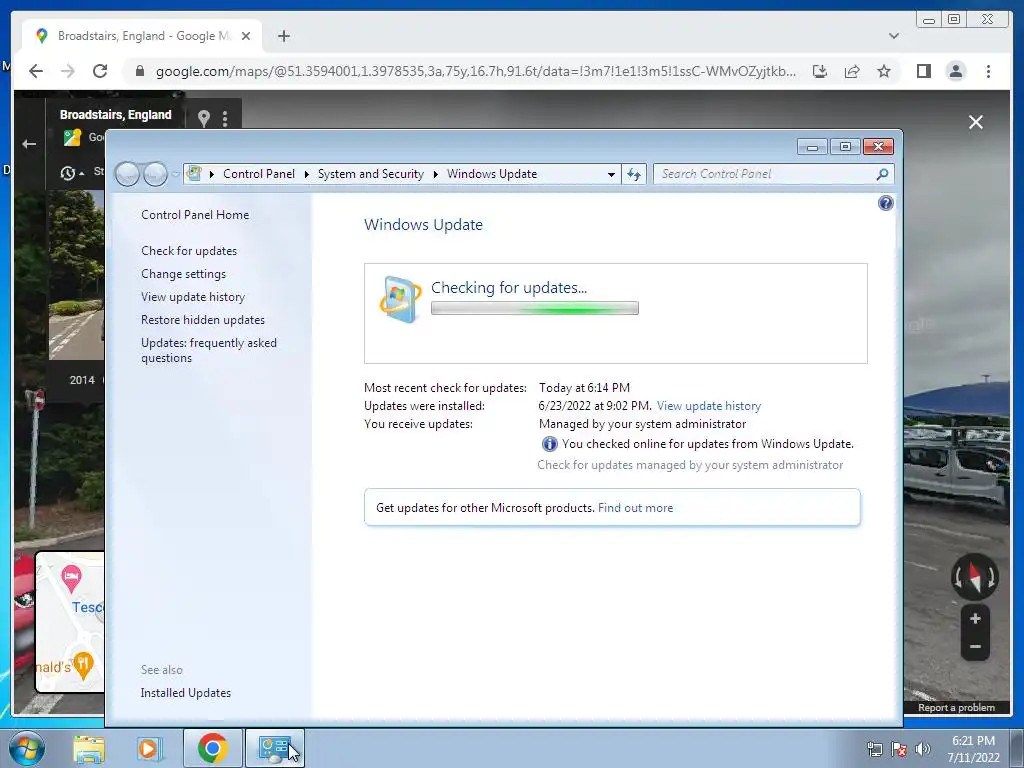The width and height of the screenshot is (1024, 768).
Task: Click Report a problem in Maps
Action: point(956,707)
